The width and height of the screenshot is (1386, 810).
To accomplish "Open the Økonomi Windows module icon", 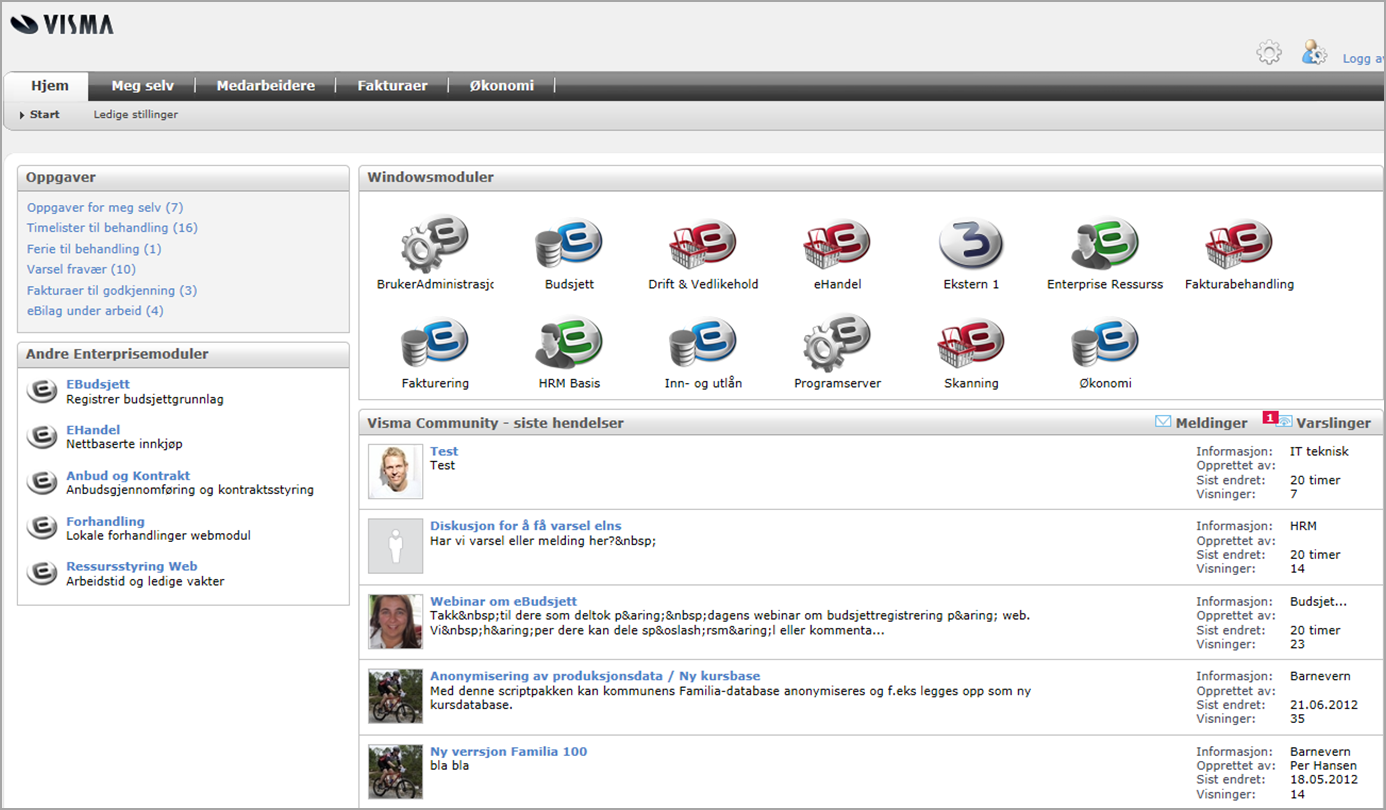I will pos(1105,342).
